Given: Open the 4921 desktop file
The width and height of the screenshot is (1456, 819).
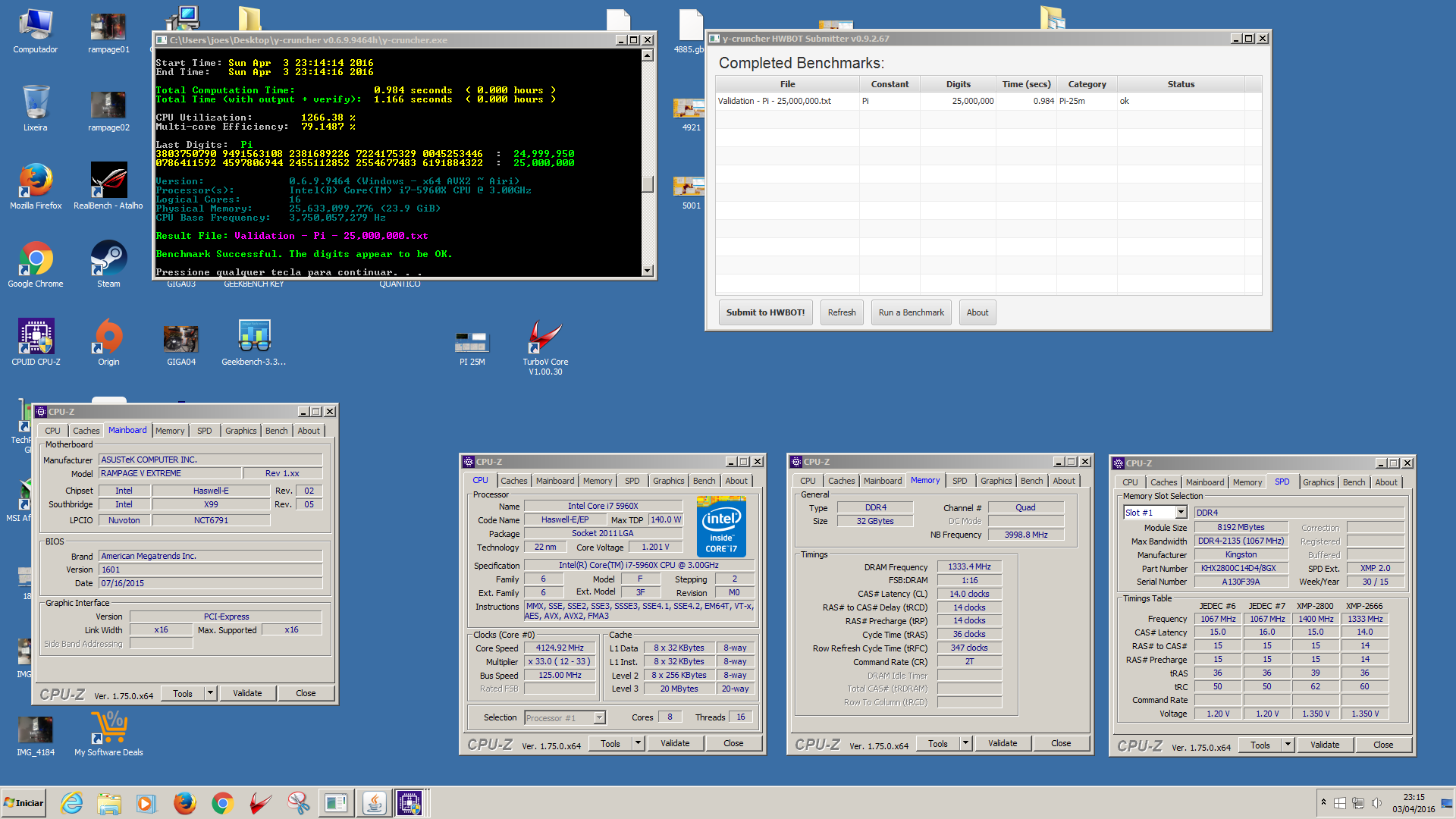Looking at the screenshot, I should pos(690,114).
